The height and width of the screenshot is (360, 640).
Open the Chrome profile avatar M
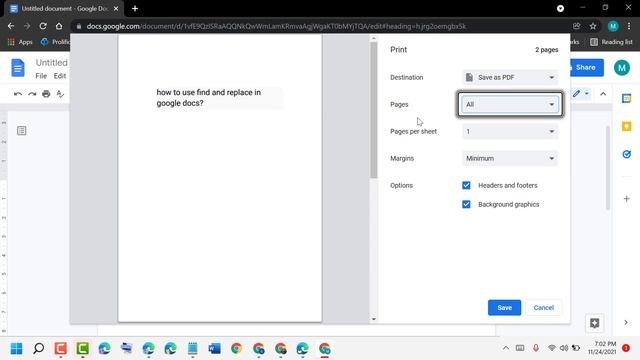tap(613, 26)
